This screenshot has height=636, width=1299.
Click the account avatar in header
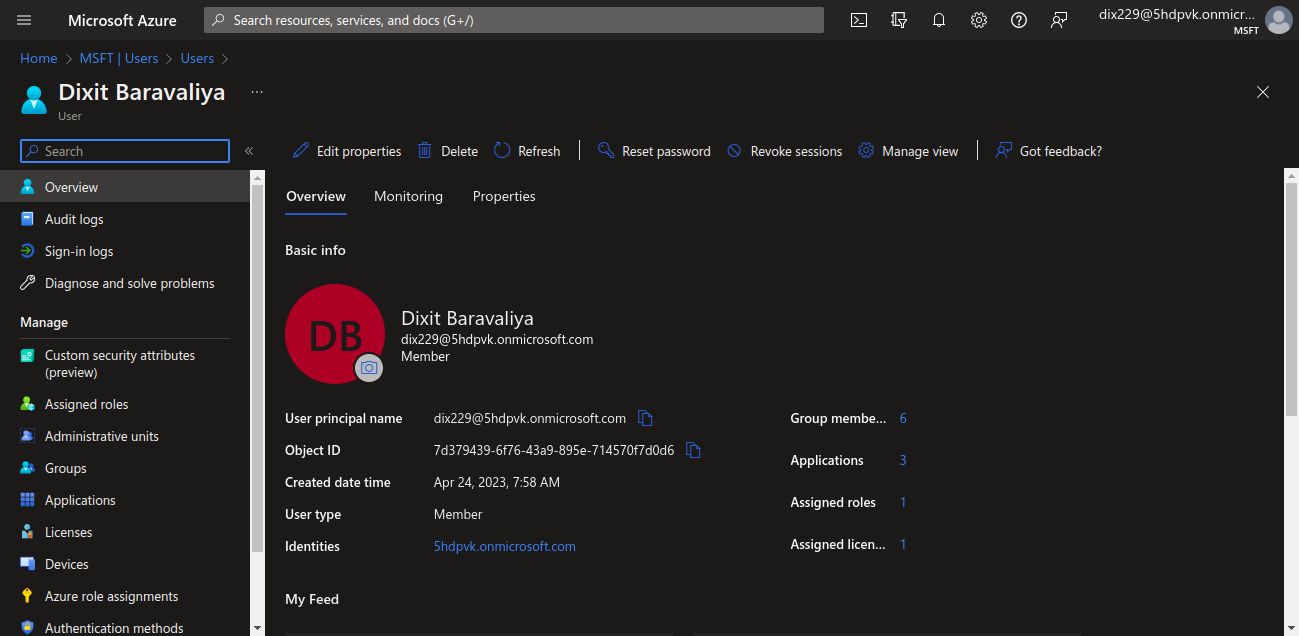(x=1278, y=20)
